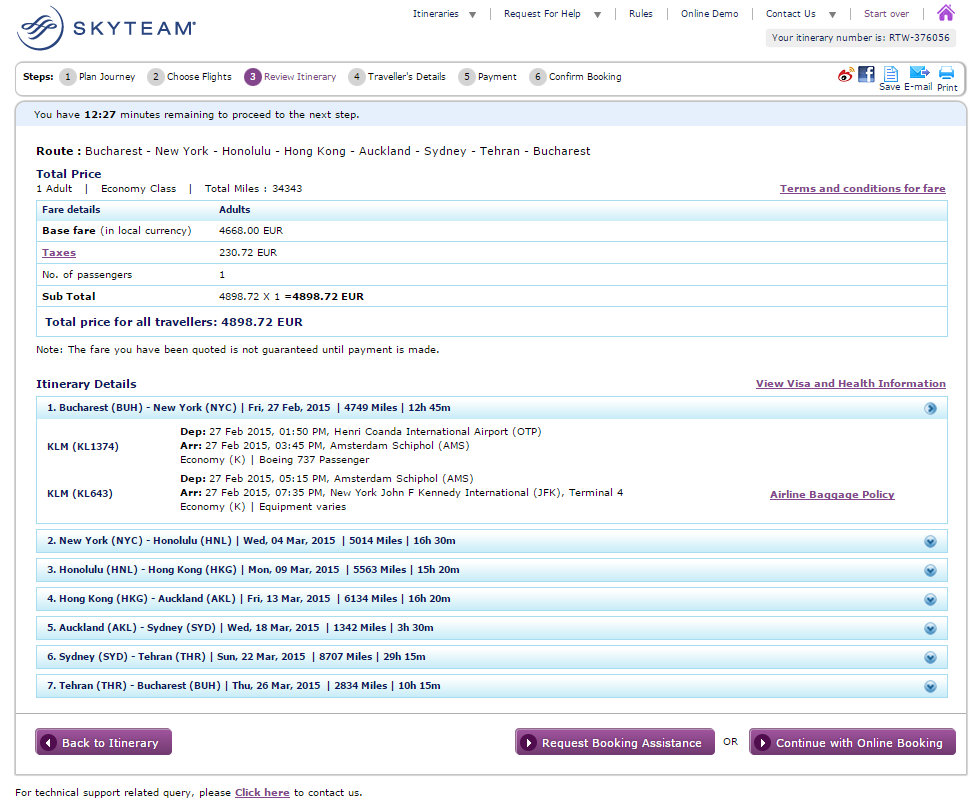The height and width of the screenshot is (805, 979).
Task: Expand the Tehran - Bucharest segment
Action: tap(930, 686)
